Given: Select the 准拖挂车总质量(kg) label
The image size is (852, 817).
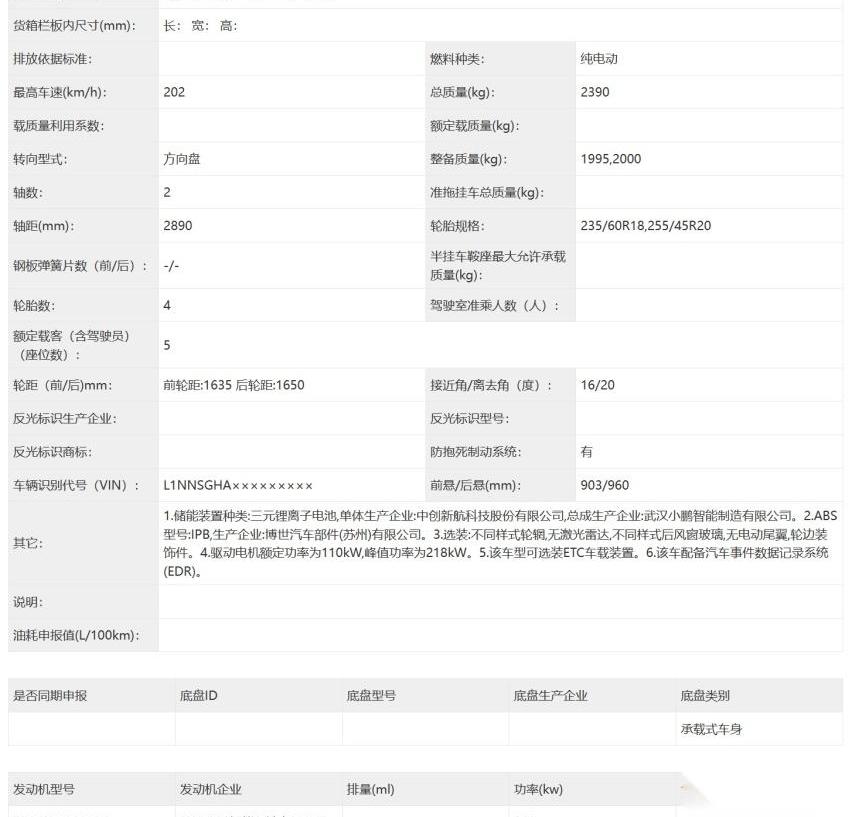Looking at the screenshot, I should [486, 192].
